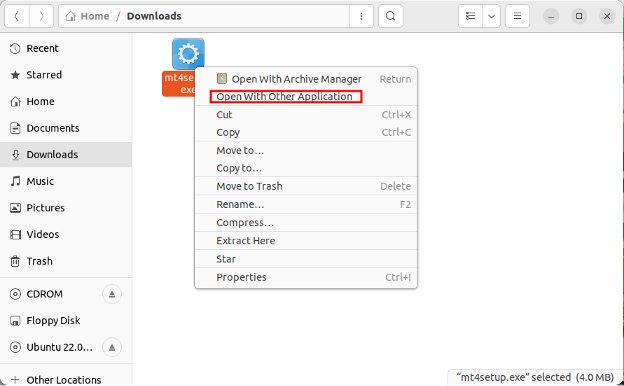
Task: Go to Home in the sidebar
Action: [66, 101]
